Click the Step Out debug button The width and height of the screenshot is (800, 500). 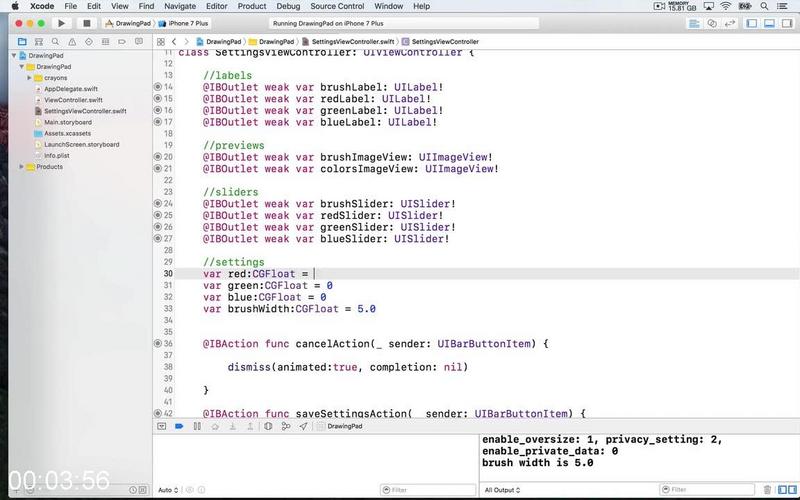[250, 427]
